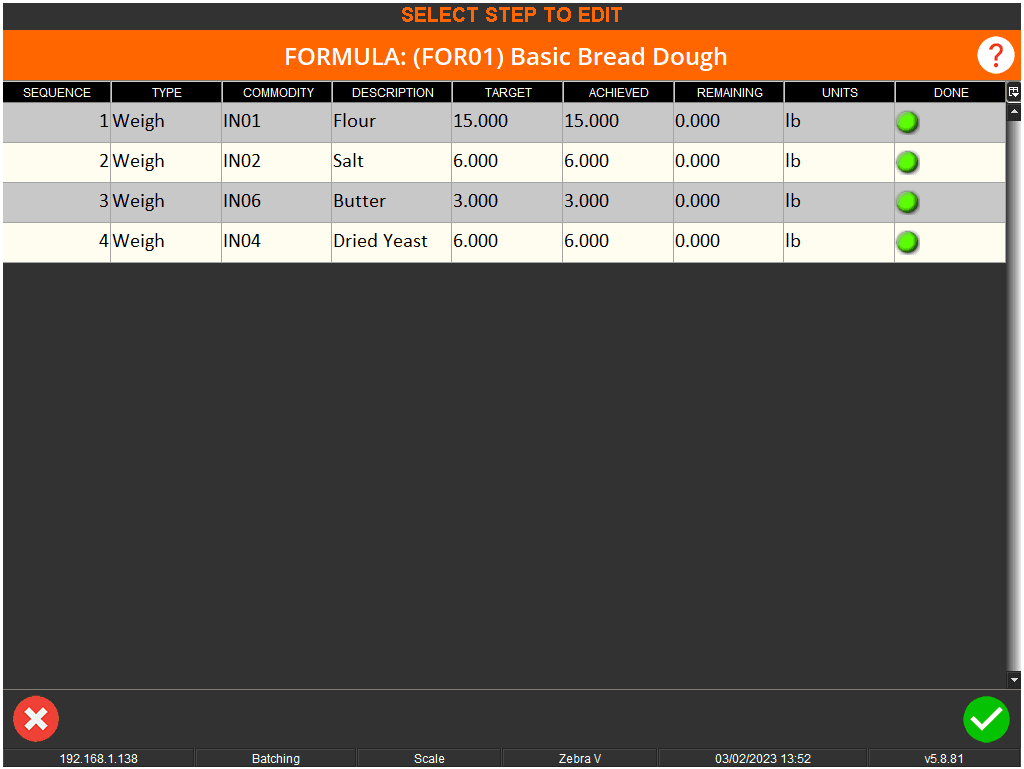This screenshot has height=769, width=1024.
Task: Confirm with the green checkmark icon
Action: [986, 719]
